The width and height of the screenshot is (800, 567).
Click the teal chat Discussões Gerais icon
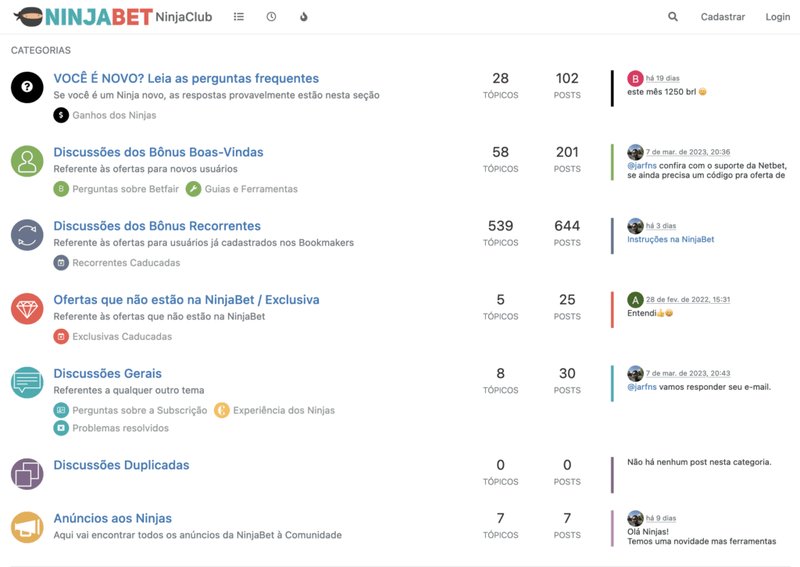(x=27, y=382)
